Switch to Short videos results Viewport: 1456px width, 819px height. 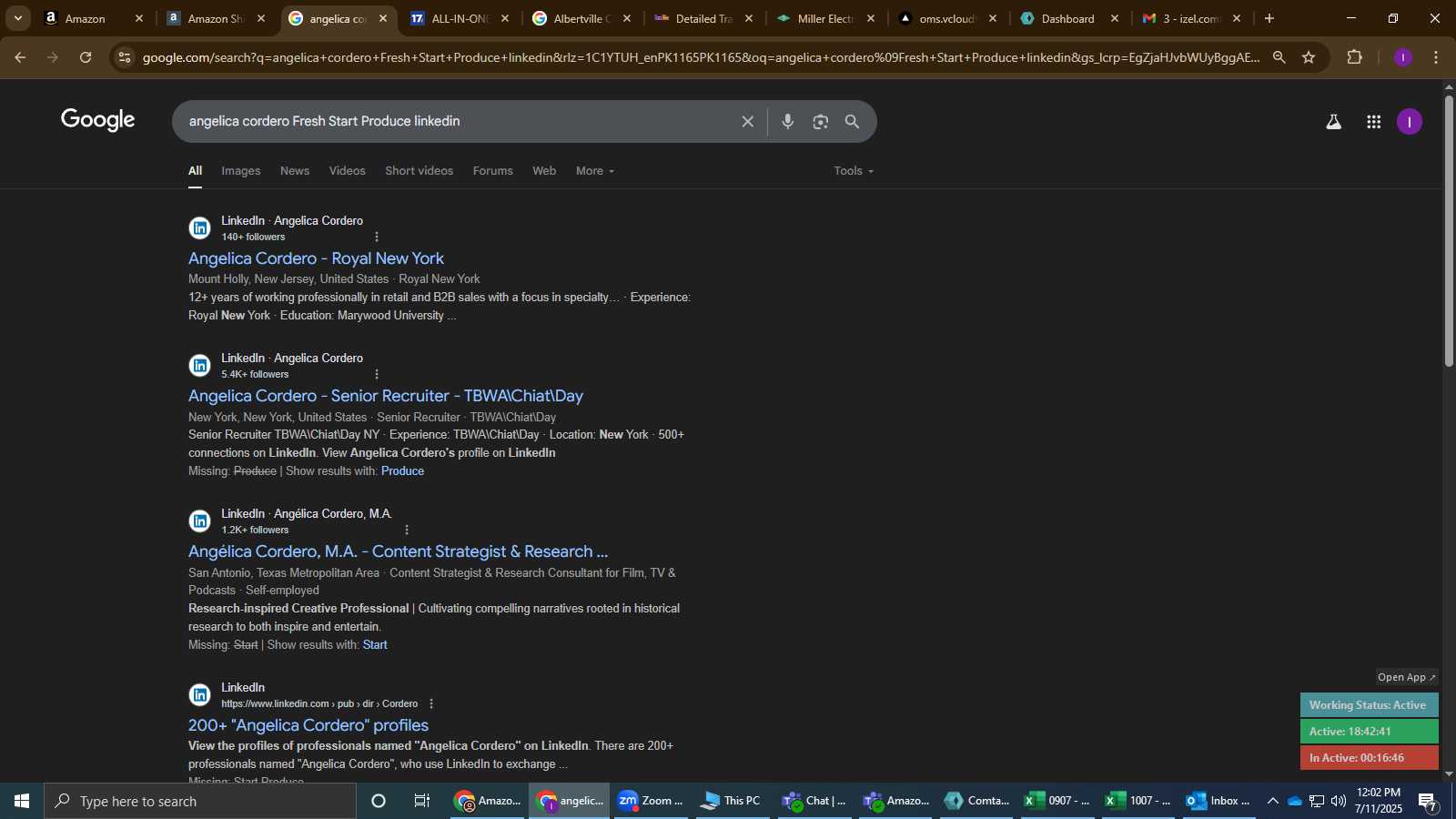[x=419, y=171]
